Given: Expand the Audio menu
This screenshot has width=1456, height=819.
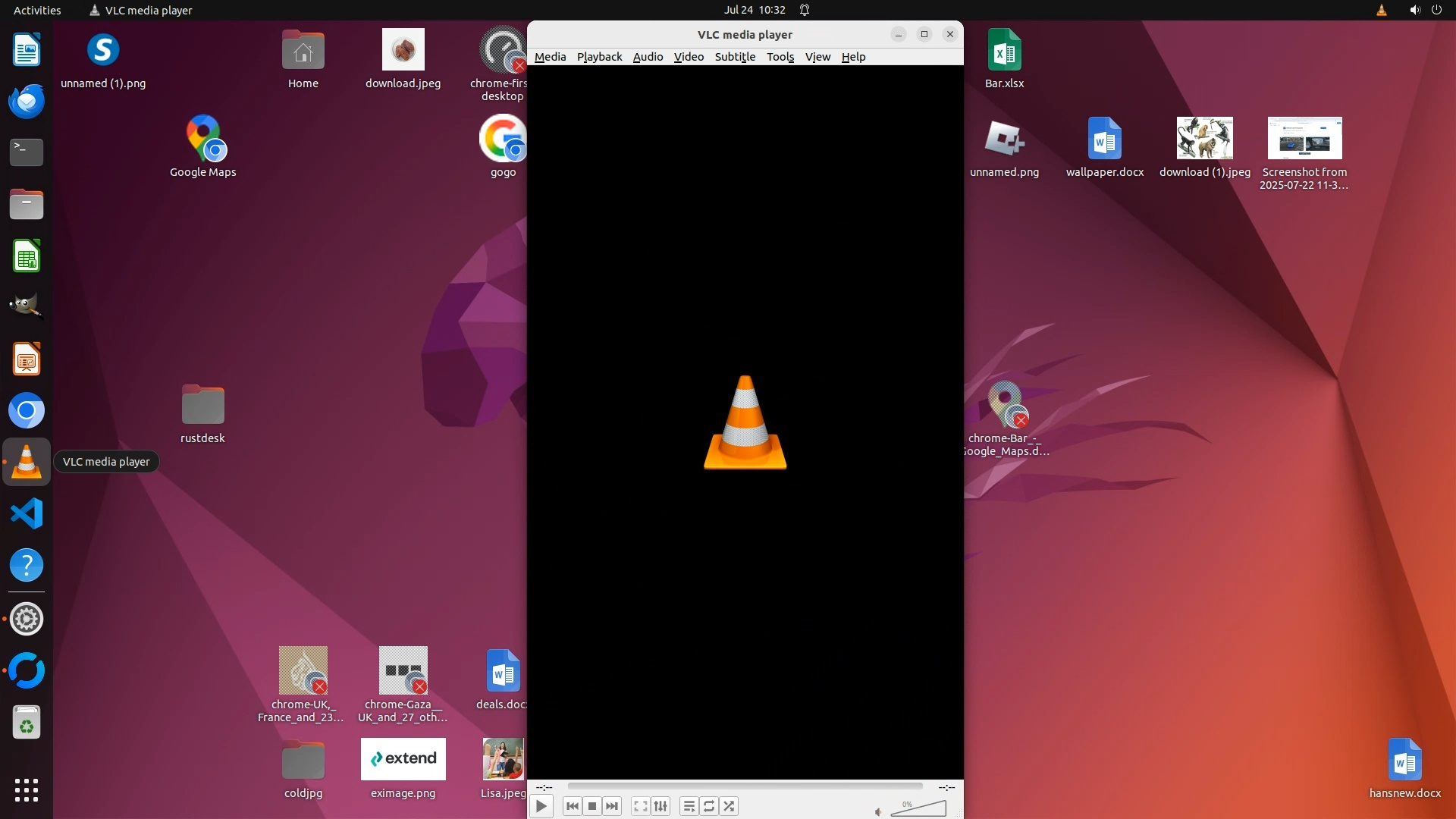Looking at the screenshot, I should [648, 57].
